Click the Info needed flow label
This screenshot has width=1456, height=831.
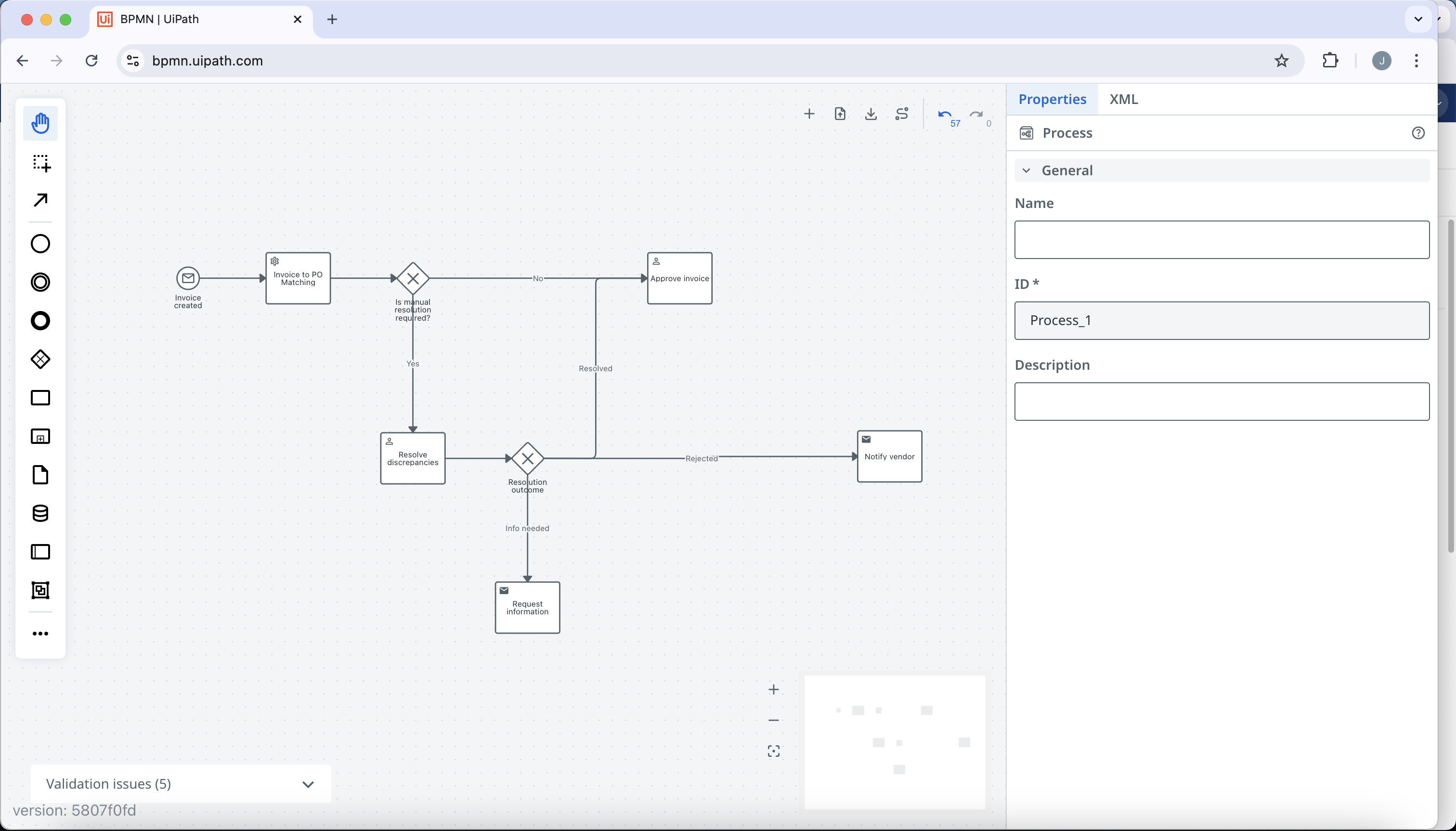tap(527, 529)
